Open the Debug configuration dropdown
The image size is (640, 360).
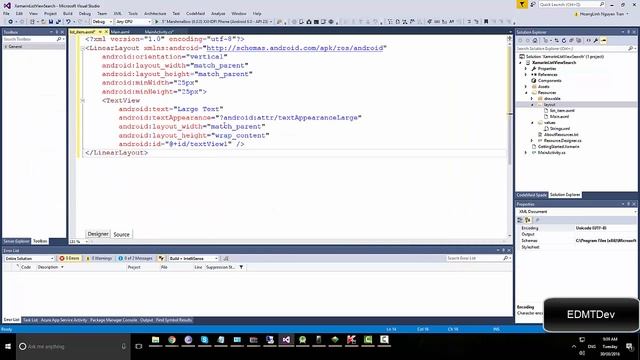coord(102,22)
